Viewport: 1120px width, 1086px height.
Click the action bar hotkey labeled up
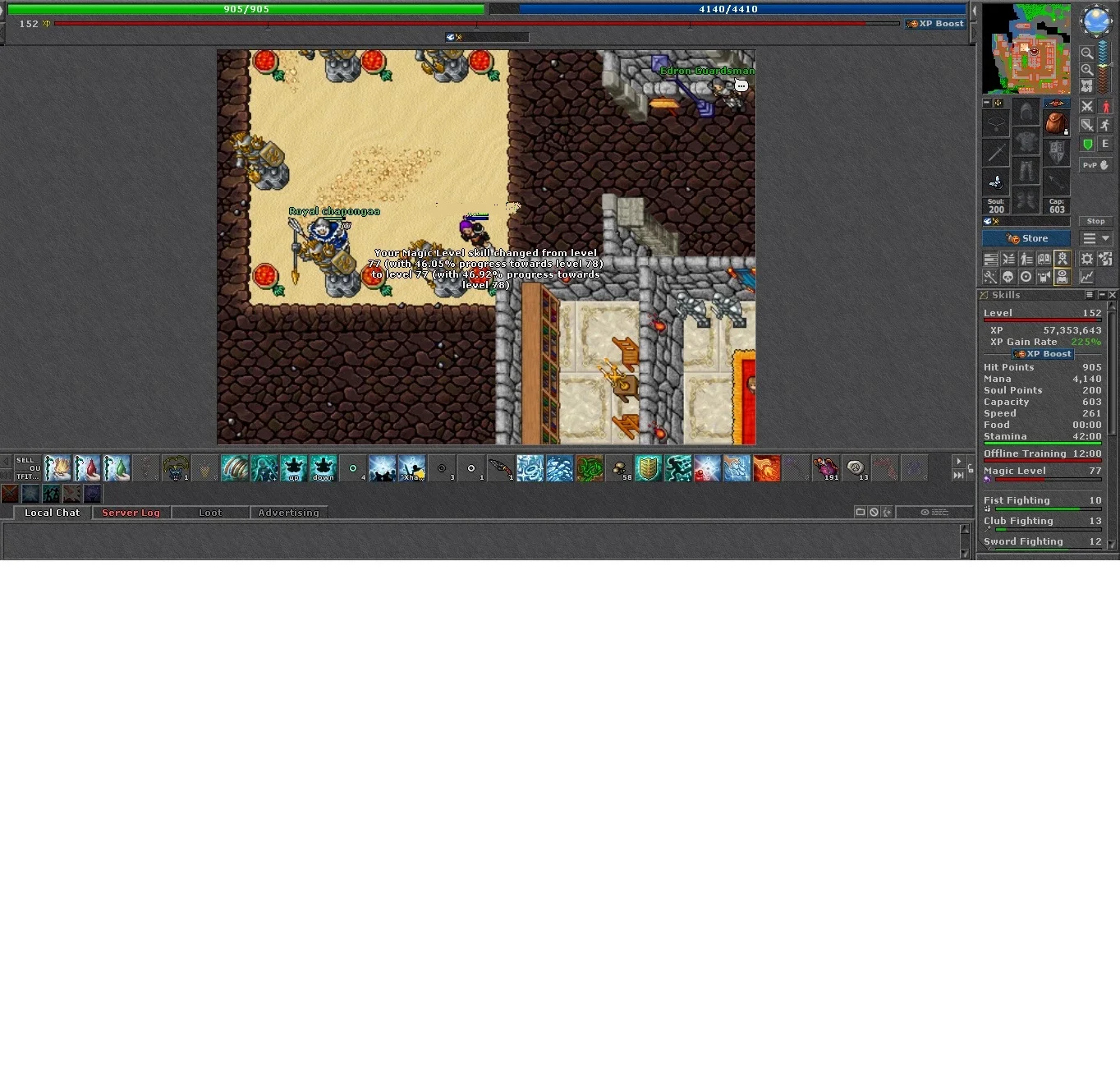pos(294,468)
